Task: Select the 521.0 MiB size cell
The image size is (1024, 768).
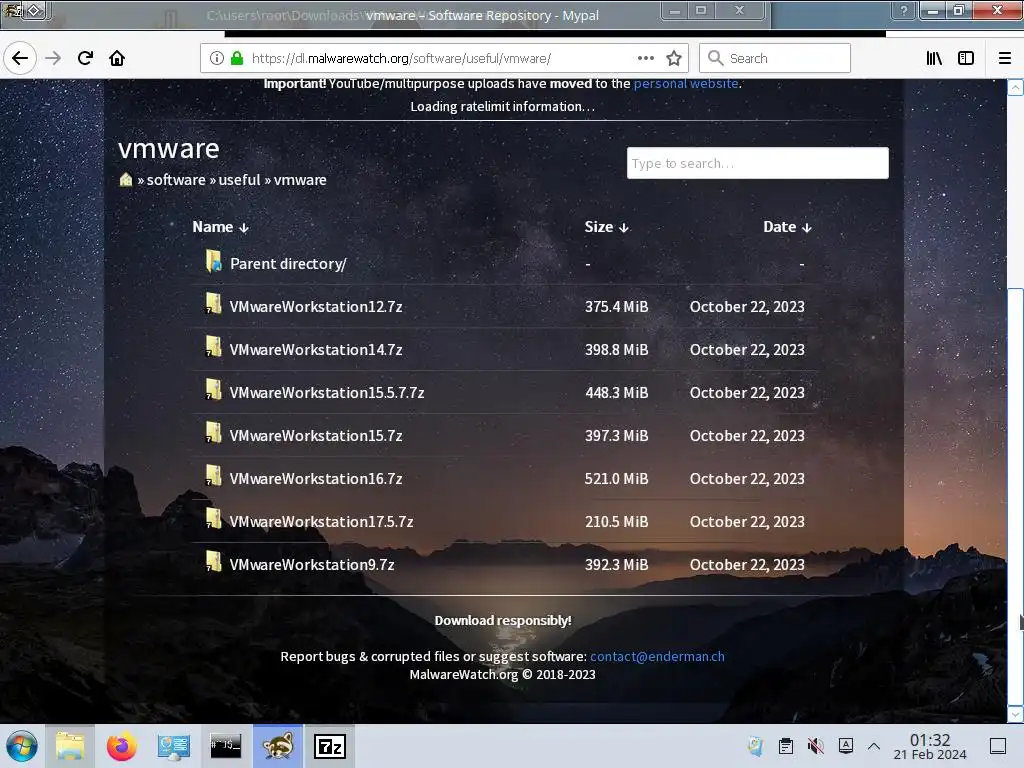Action: [616, 479]
